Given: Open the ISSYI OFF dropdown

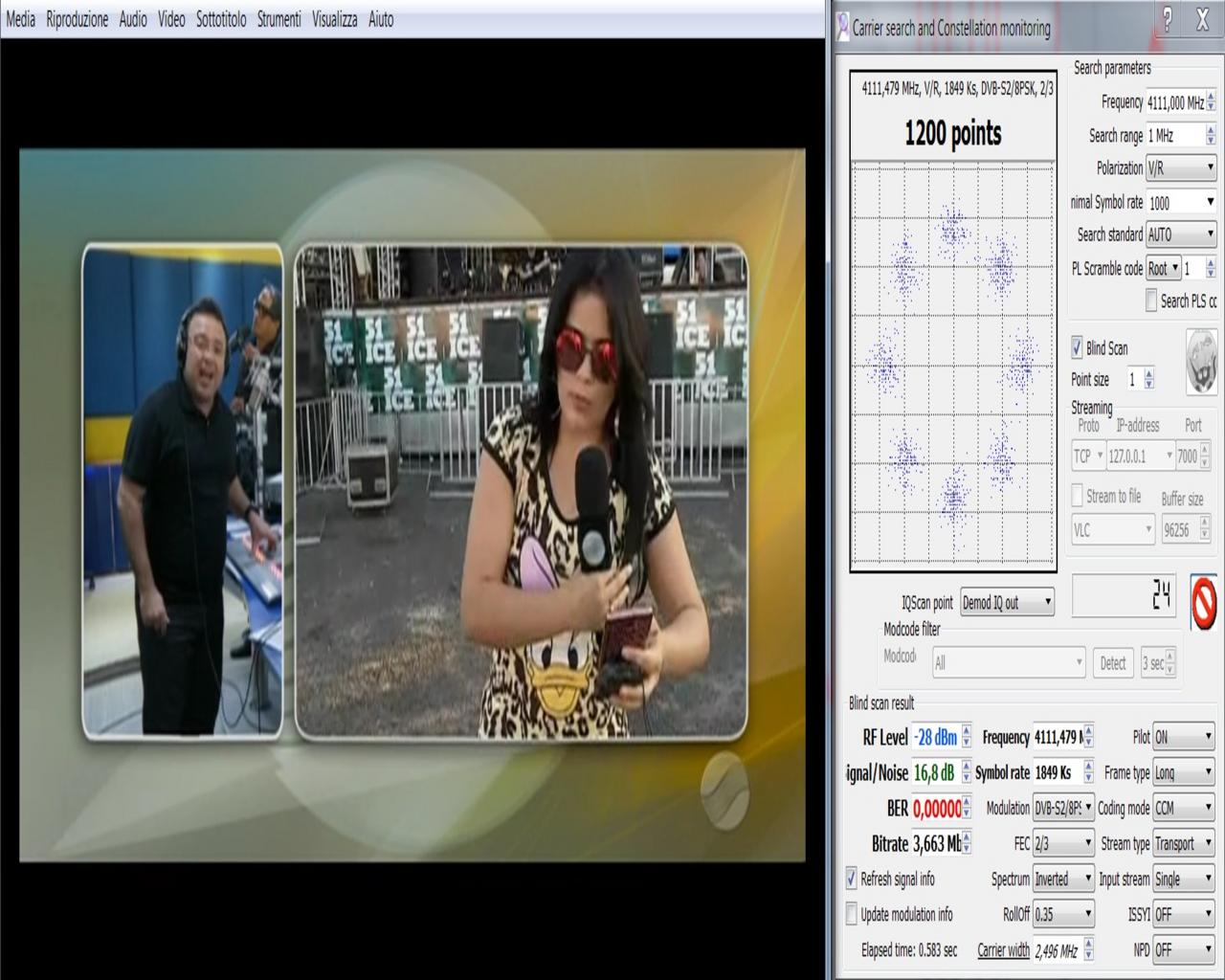Looking at the screenshot, I should (x=1184, y=914).
